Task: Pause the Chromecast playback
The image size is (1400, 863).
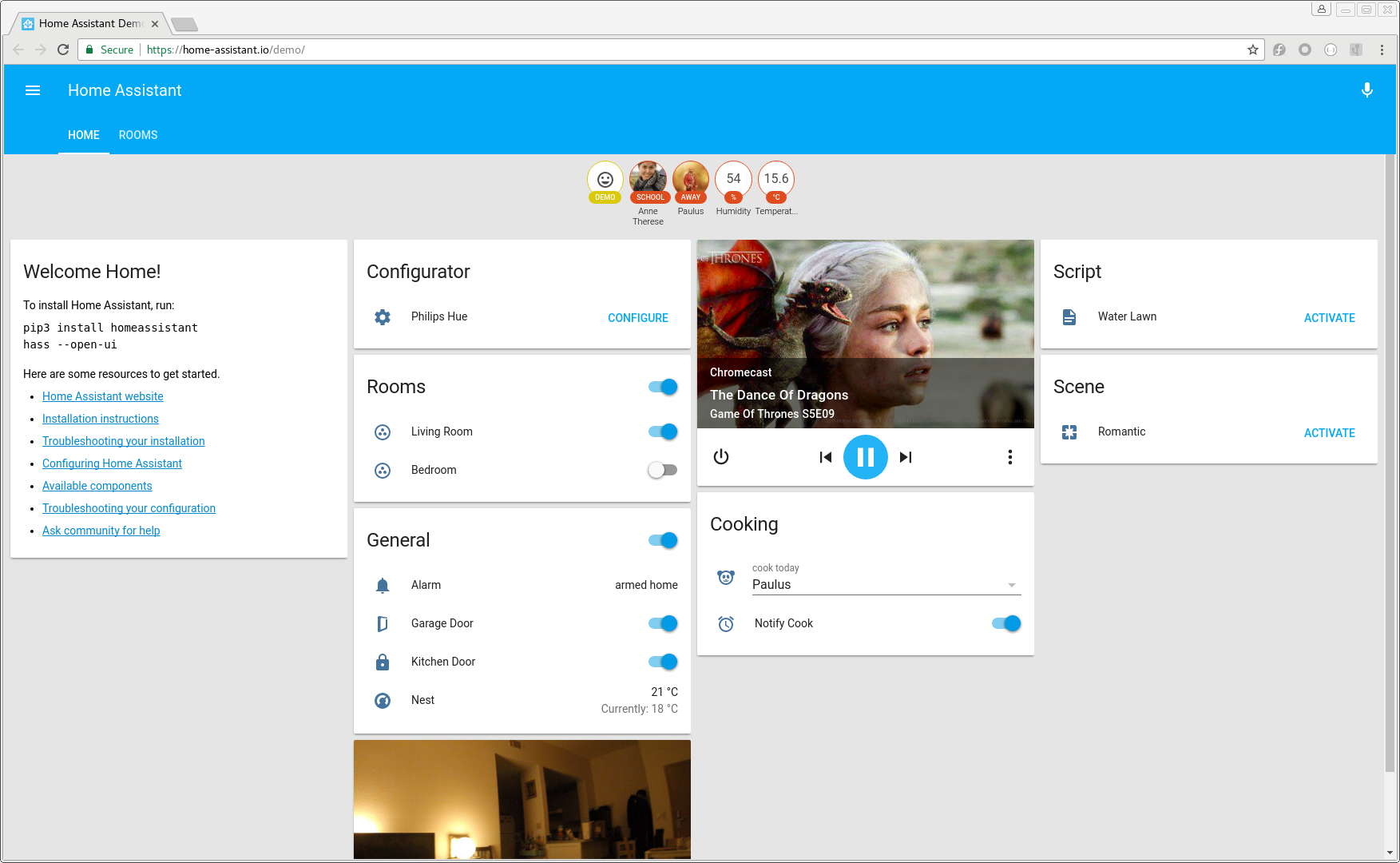Action: click(x=865, y=457)
